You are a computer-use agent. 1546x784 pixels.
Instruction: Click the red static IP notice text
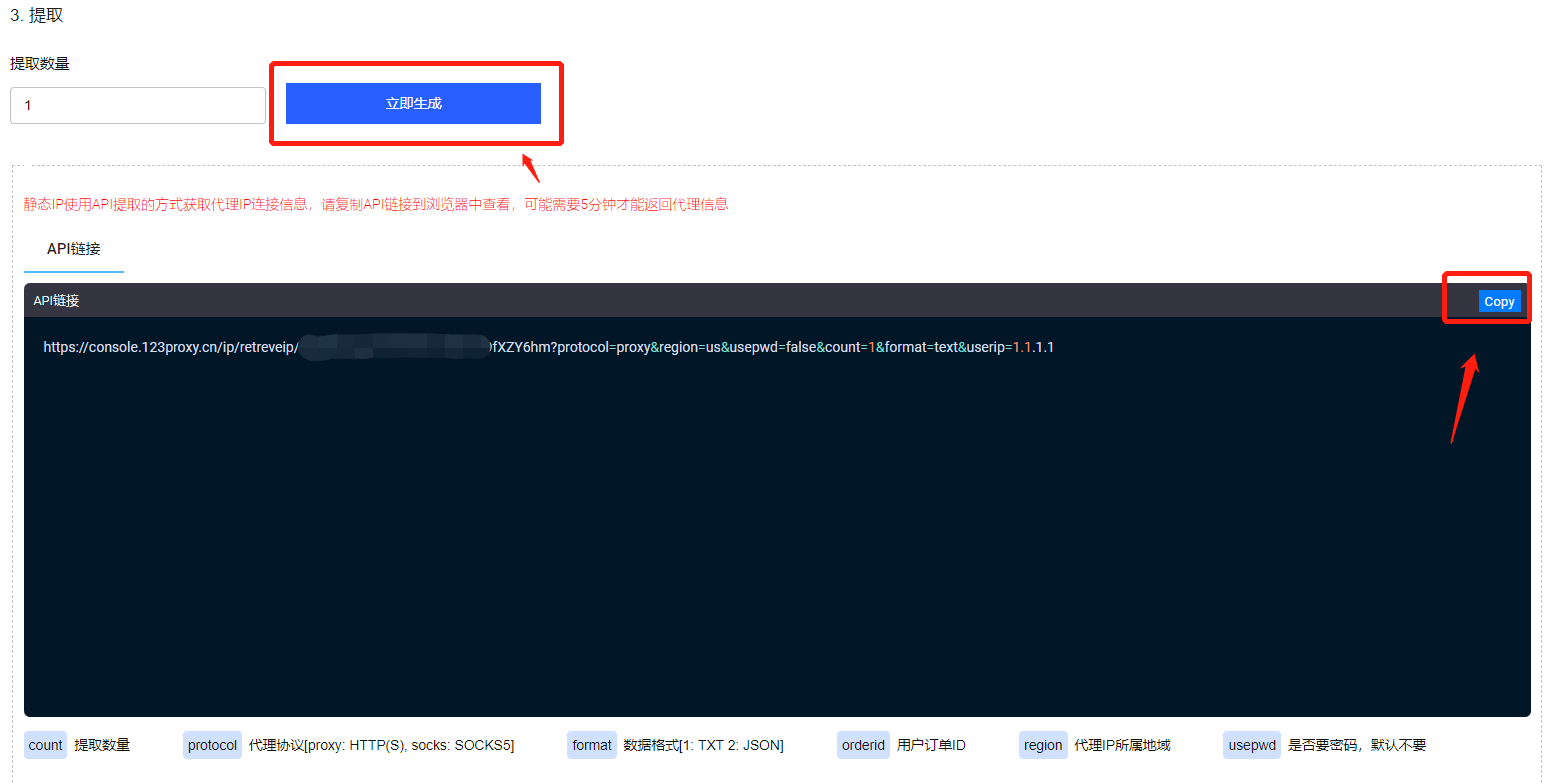click(x=375, y=204)
